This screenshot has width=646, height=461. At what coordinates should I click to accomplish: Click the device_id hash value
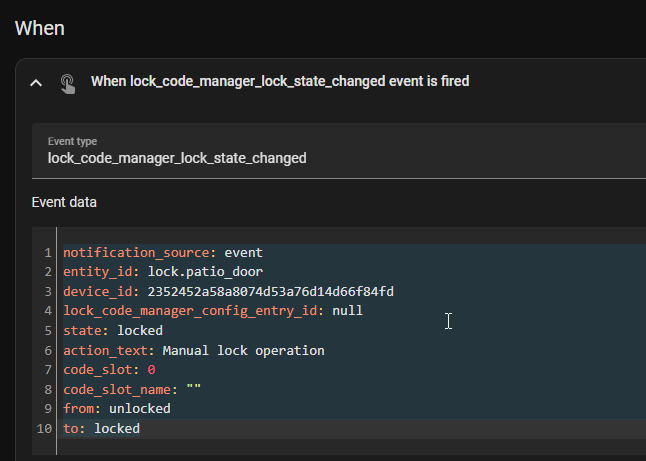click(271, 292)
